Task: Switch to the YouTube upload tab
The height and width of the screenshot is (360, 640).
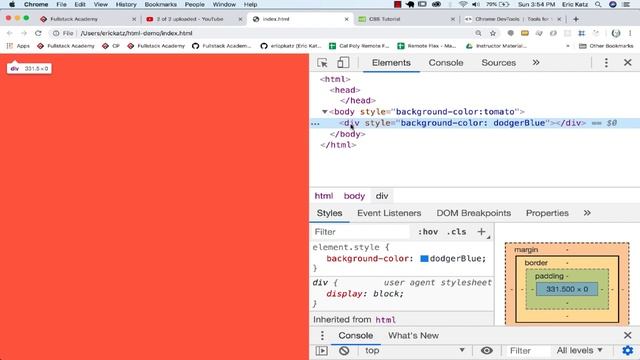Action: [193, 19]
